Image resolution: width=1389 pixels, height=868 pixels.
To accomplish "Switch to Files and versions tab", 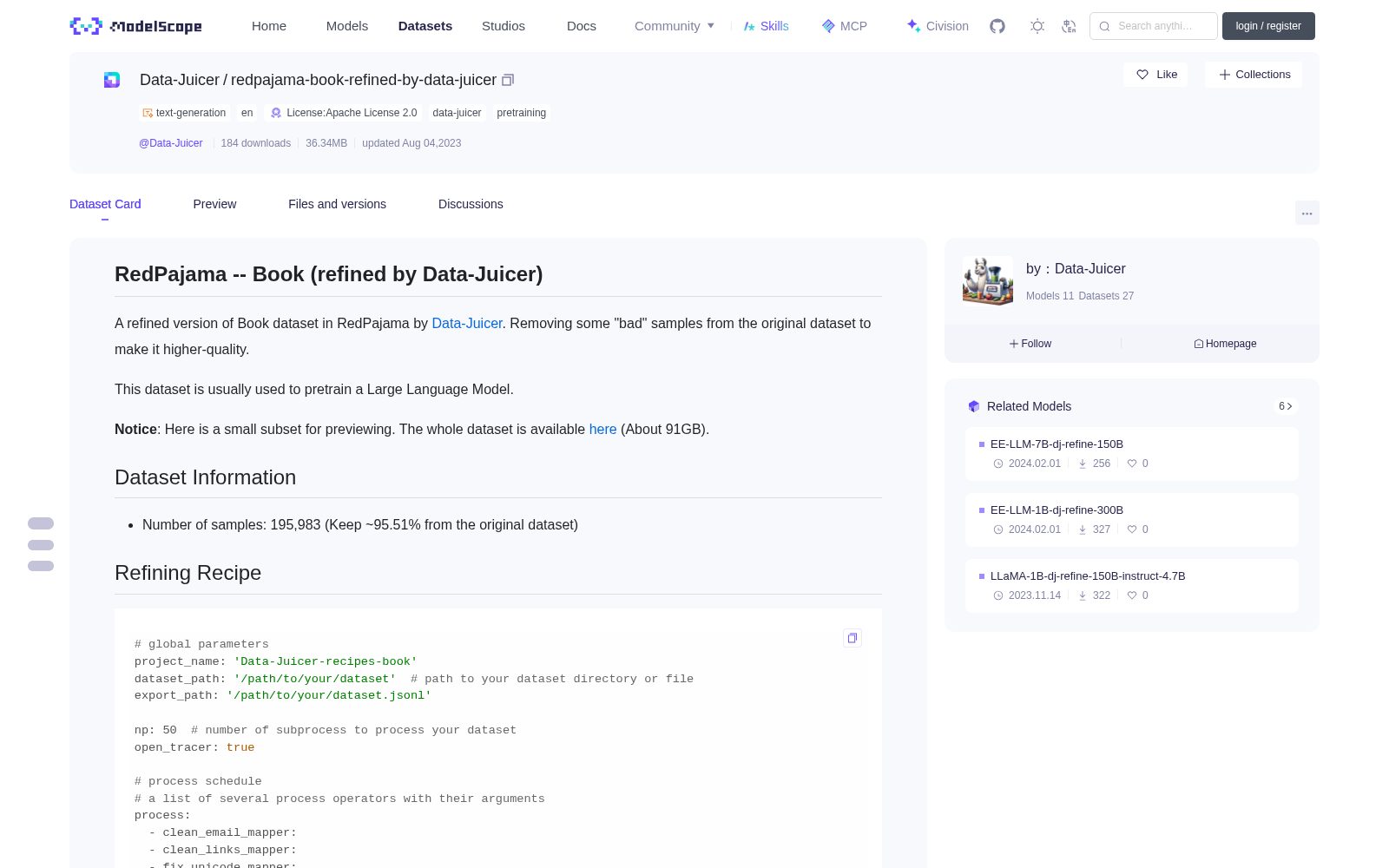I will click(337, 204).
